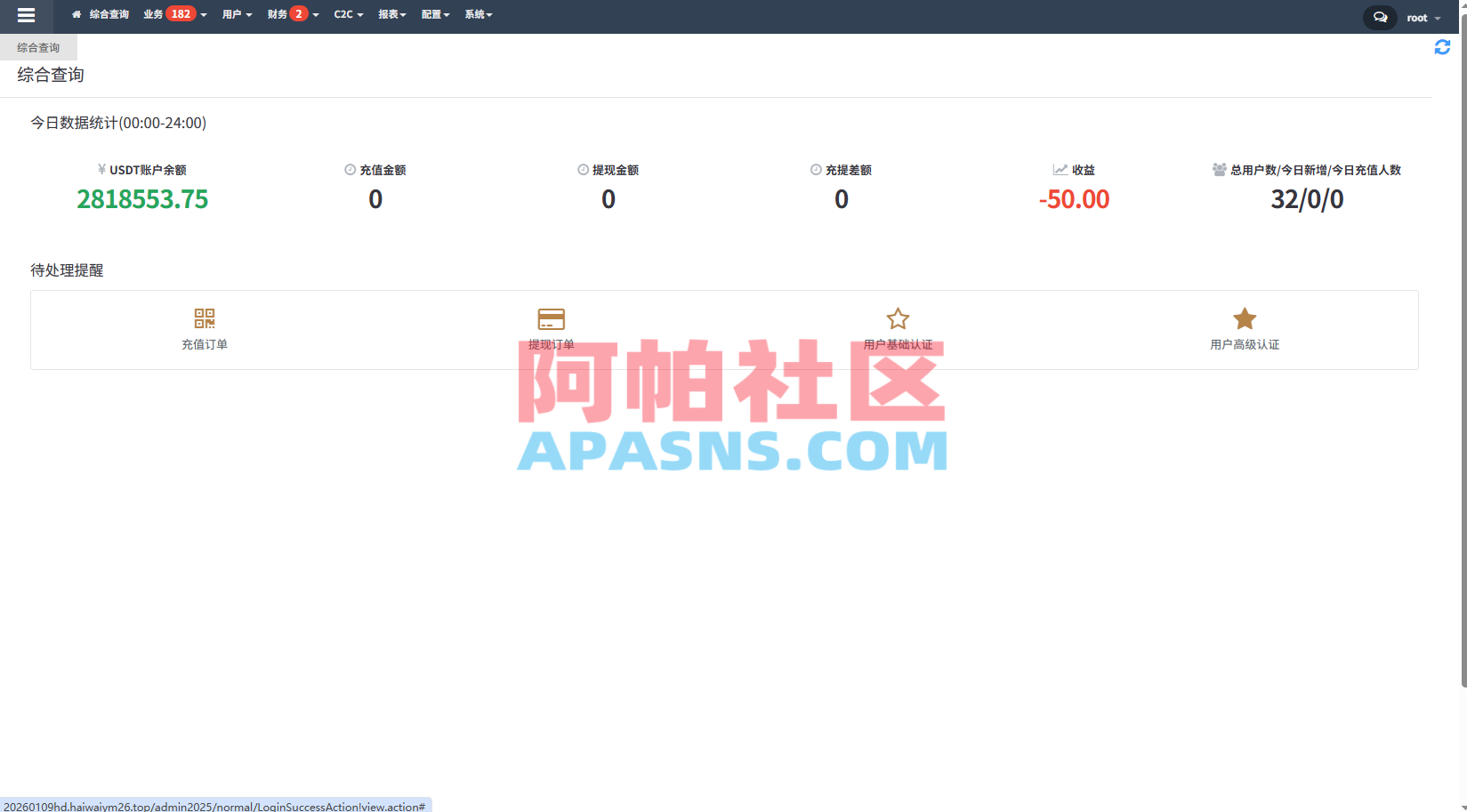Screen dimensions: 1467x812
Task: Click the 总用户数/今日新增/今日充值人数 label
Action: (1316, 170)
